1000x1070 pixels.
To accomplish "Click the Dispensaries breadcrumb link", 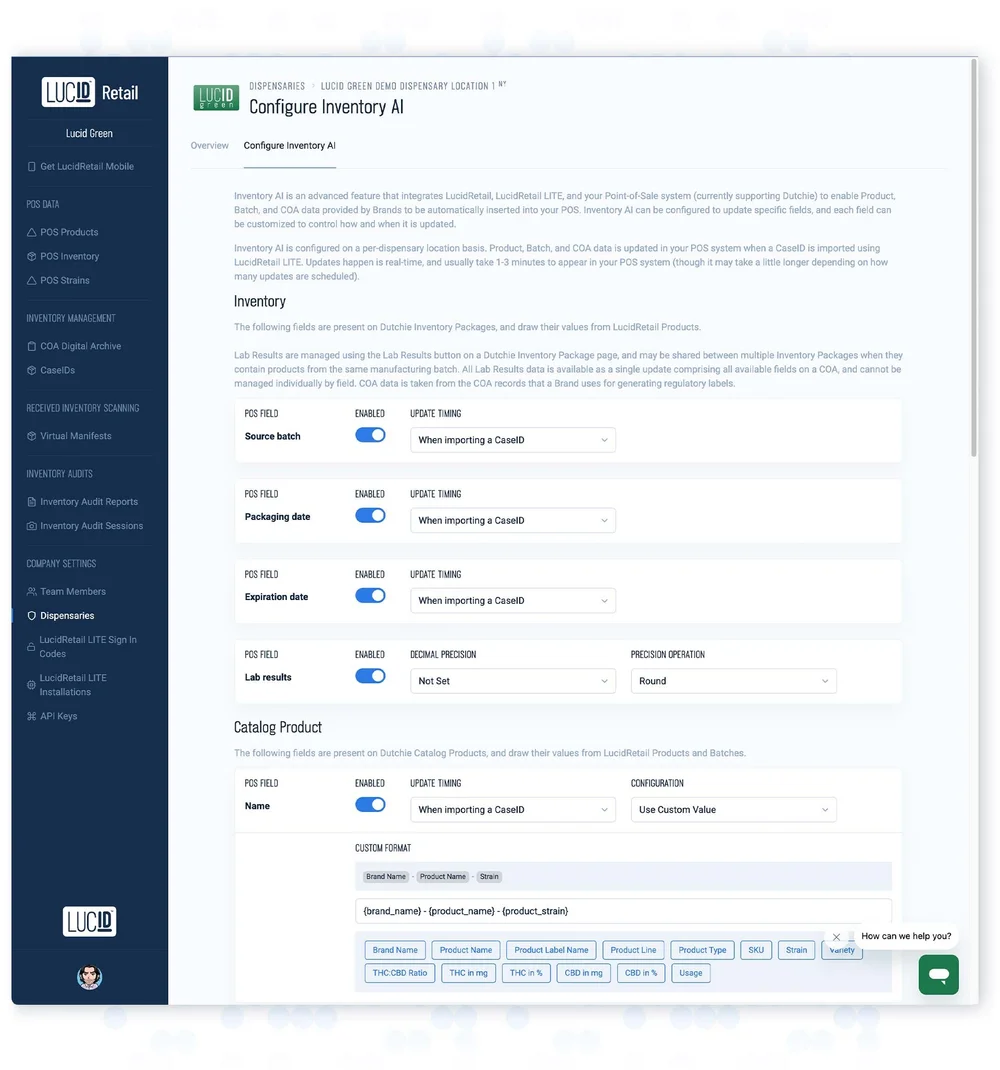I will coord(277,86).
